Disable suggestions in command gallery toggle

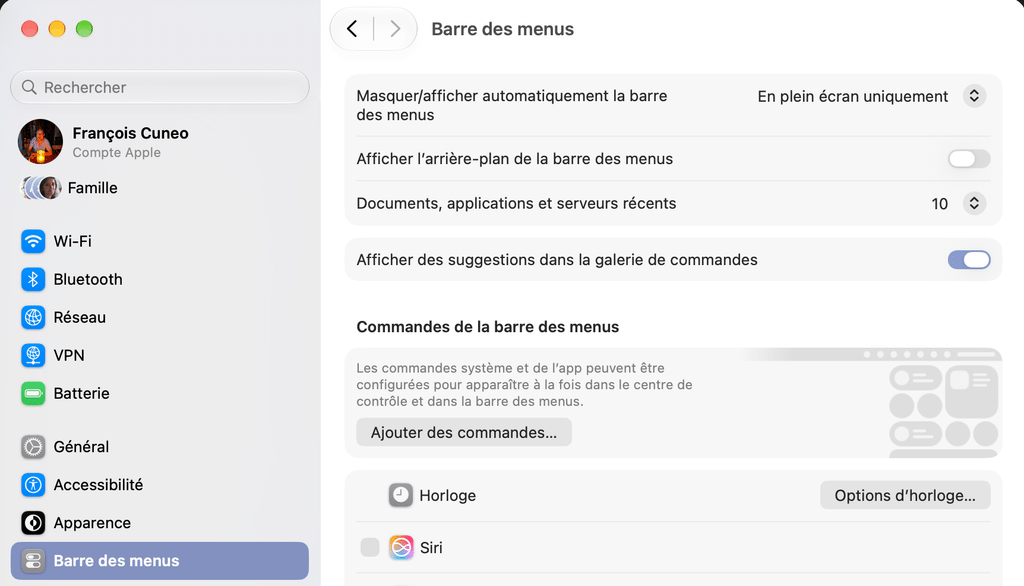click(969, 260)
